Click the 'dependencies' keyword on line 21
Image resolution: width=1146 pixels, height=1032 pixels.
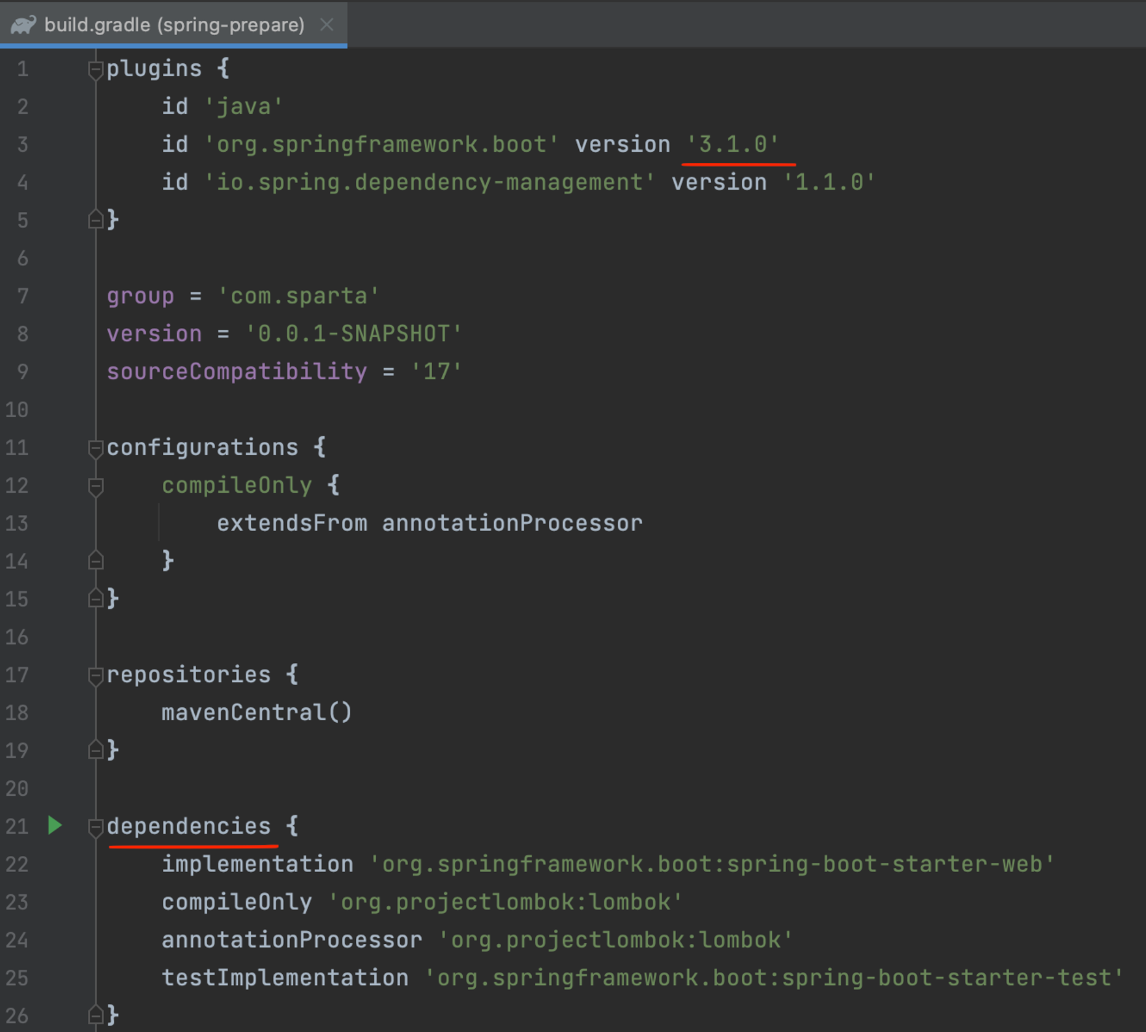pyautogui.click(x=189, y=827)
